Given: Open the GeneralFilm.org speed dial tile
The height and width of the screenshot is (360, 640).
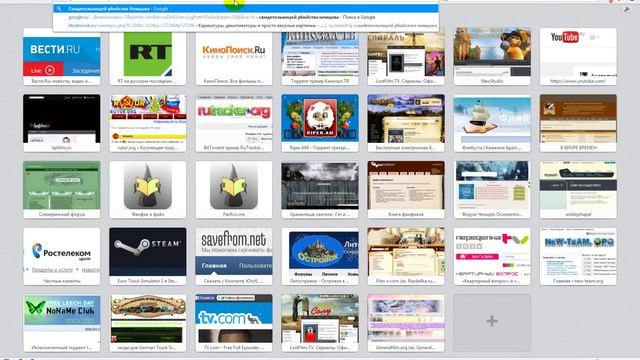Looking at the screenshot, I should [x=406, y=323].
